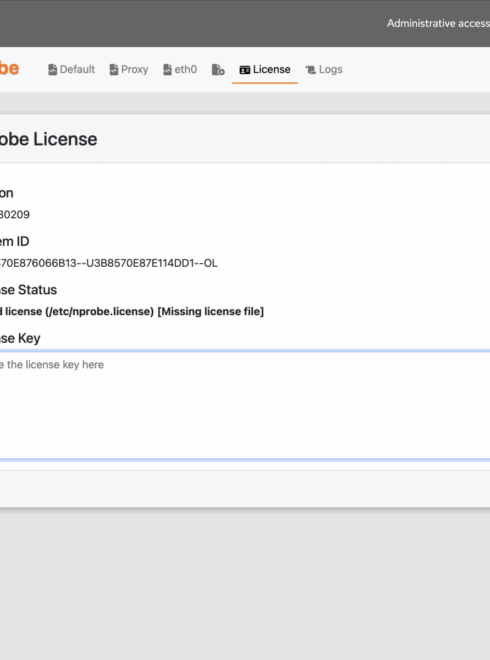
Task: Open the Logs tab label
Action: [x=330, y=69]
